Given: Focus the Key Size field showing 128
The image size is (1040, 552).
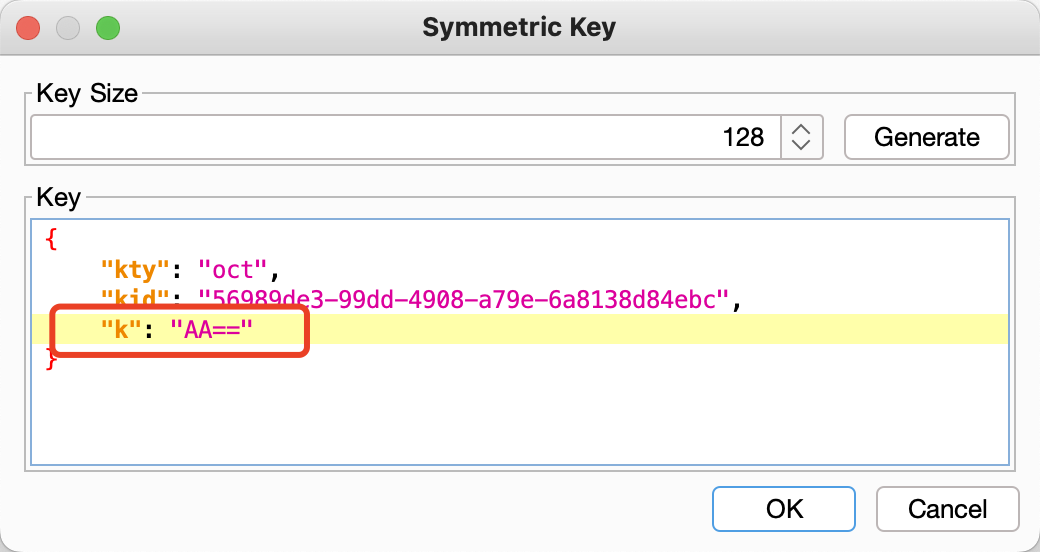Looking at the screenshot, I should point(400,137).
